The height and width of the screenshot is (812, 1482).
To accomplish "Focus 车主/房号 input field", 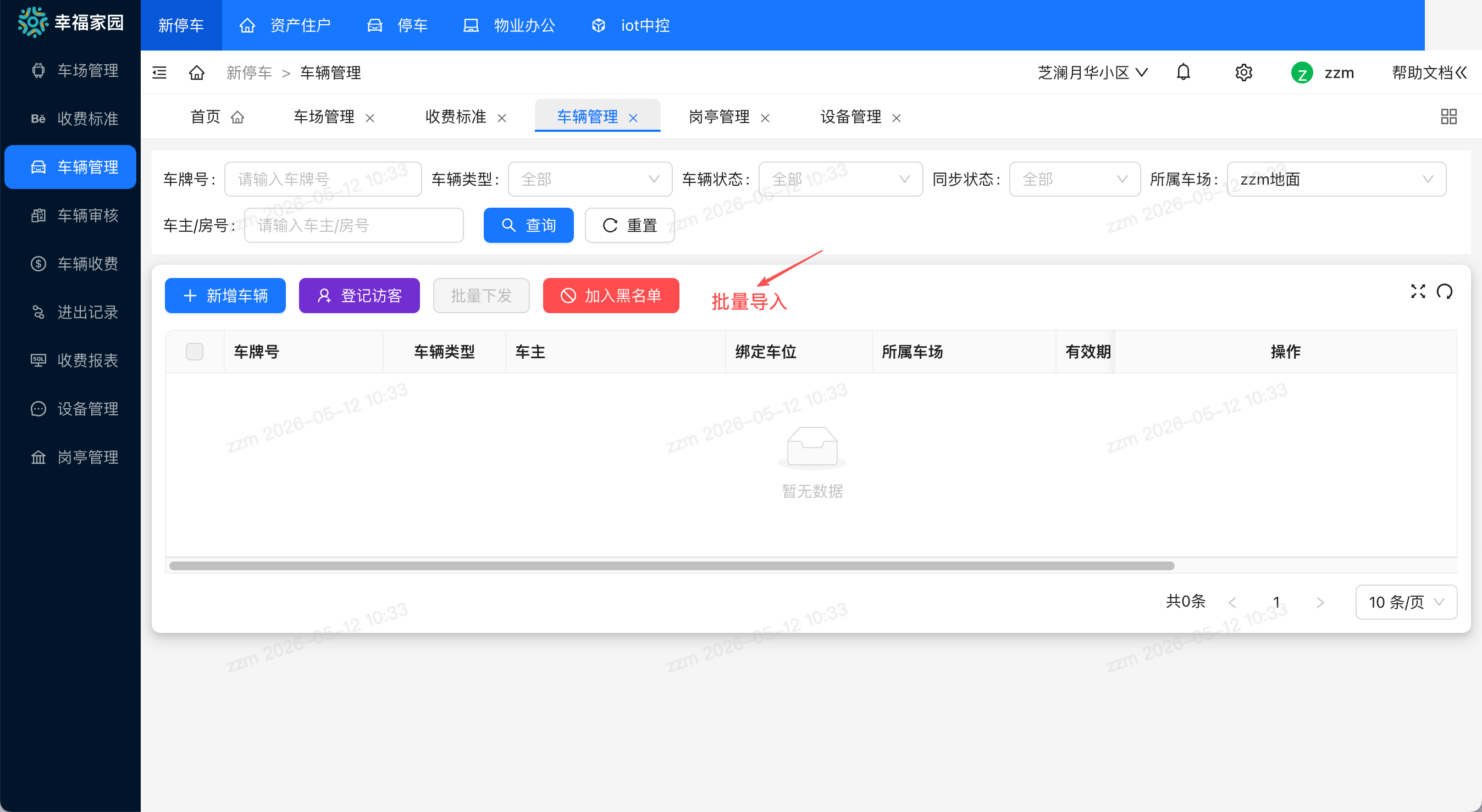I will pyautogui.click(x=354, y=225).
